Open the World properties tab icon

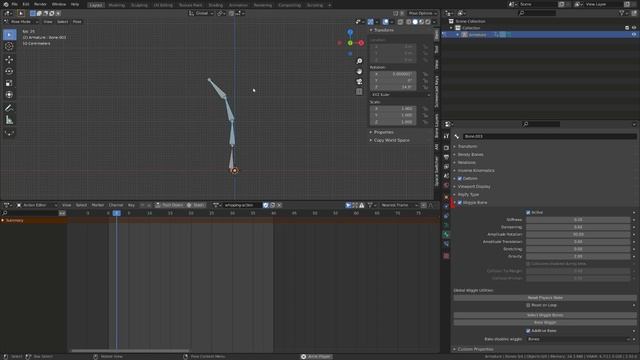tap(446, 185)
